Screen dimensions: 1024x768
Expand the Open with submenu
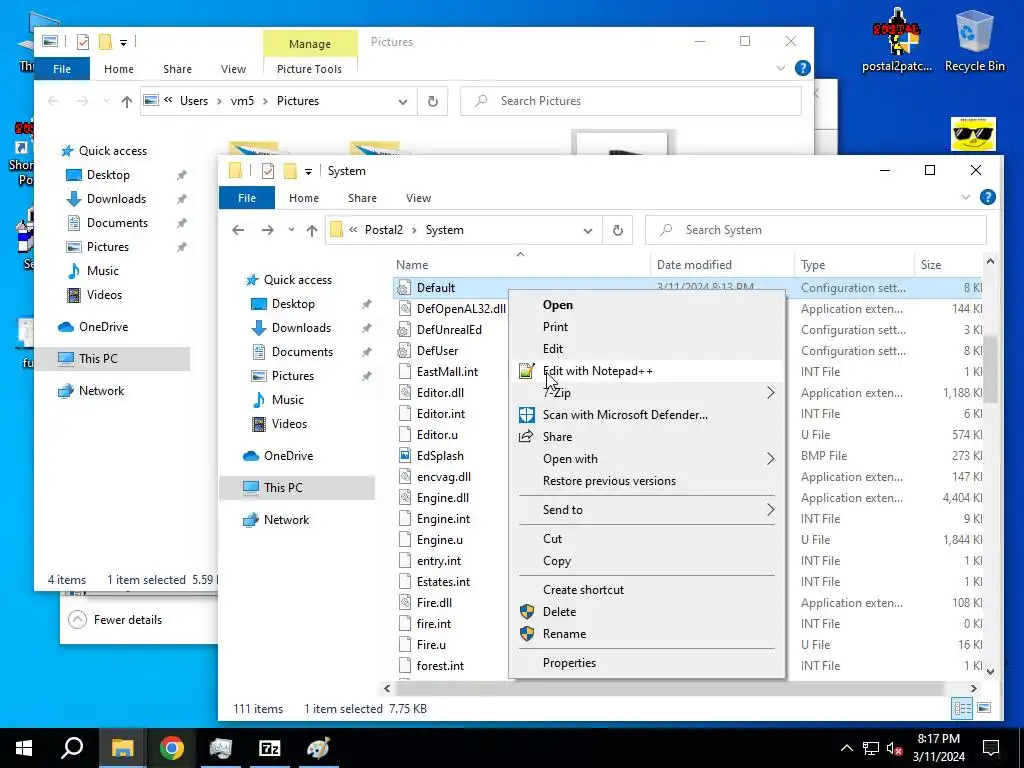770,459
